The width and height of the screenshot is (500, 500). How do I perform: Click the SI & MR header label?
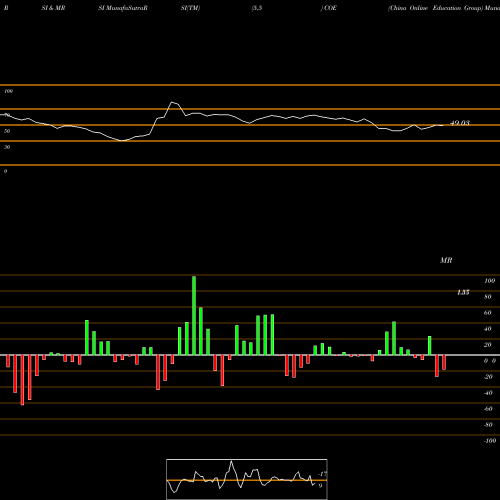coord(53,8)
